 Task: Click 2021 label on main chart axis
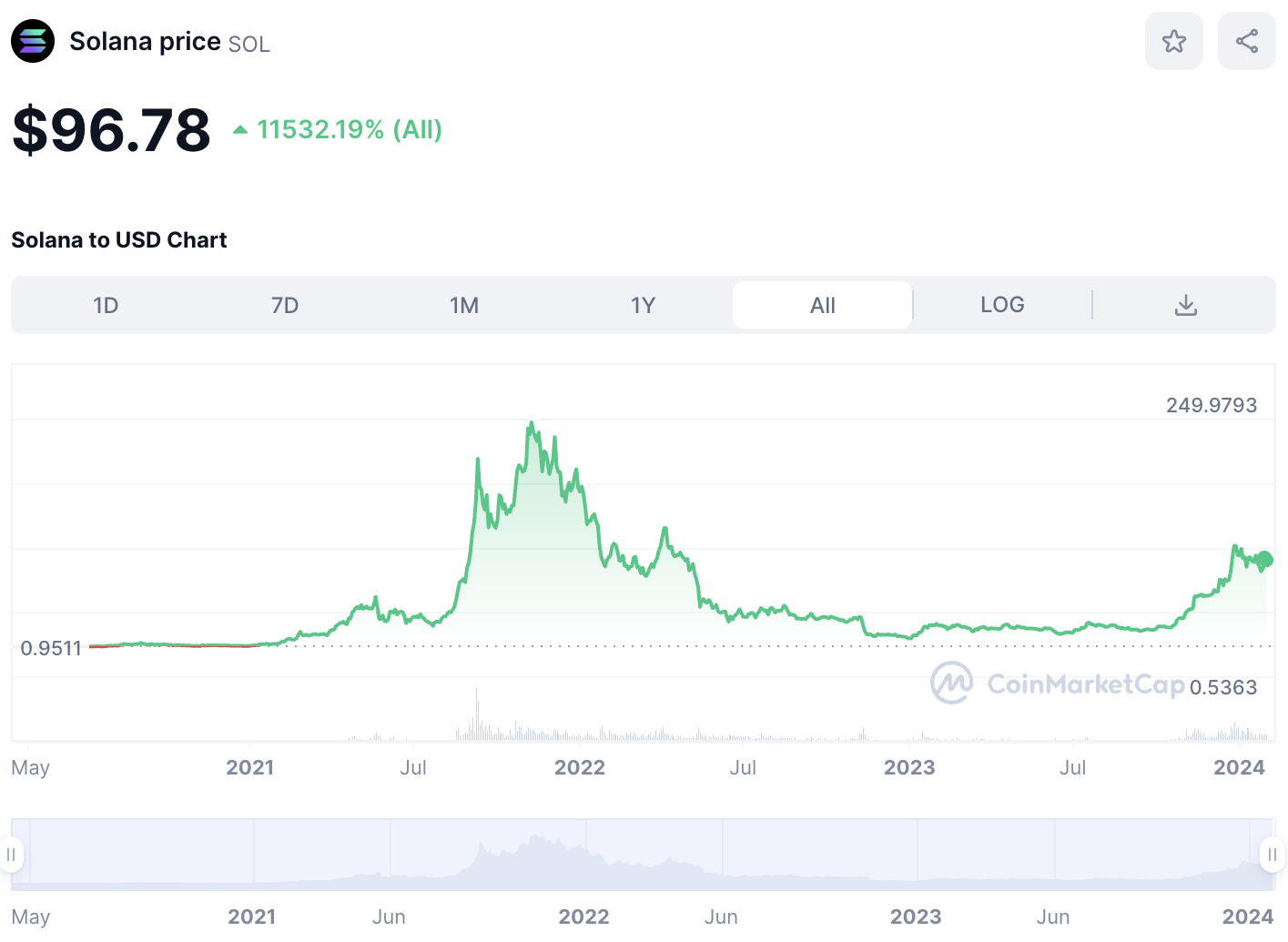tap(250, 767)
